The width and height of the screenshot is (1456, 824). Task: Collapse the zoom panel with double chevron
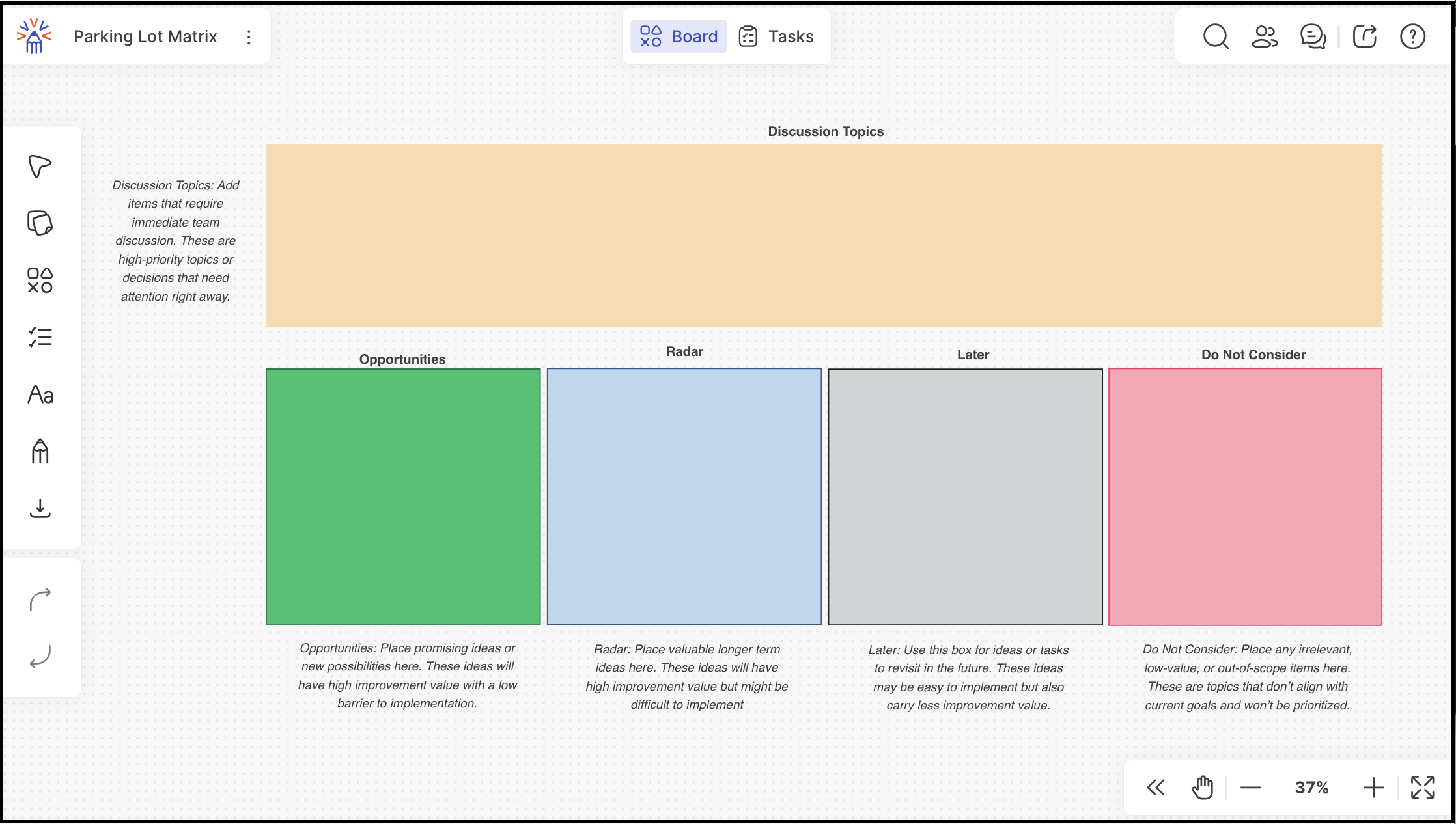pyautogui.click(x=1156, y=788)
